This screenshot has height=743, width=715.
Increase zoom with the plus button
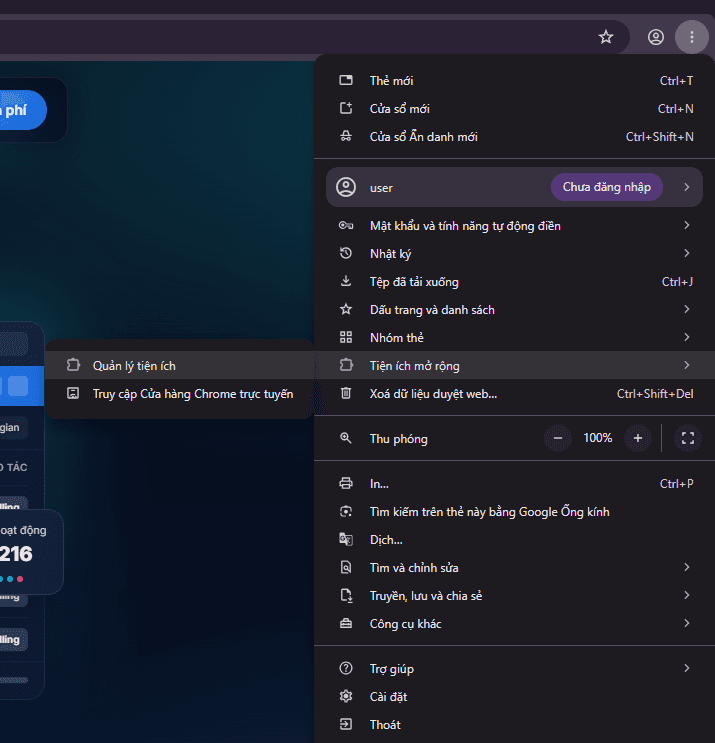pyautogui.click(x=638, y=438)
